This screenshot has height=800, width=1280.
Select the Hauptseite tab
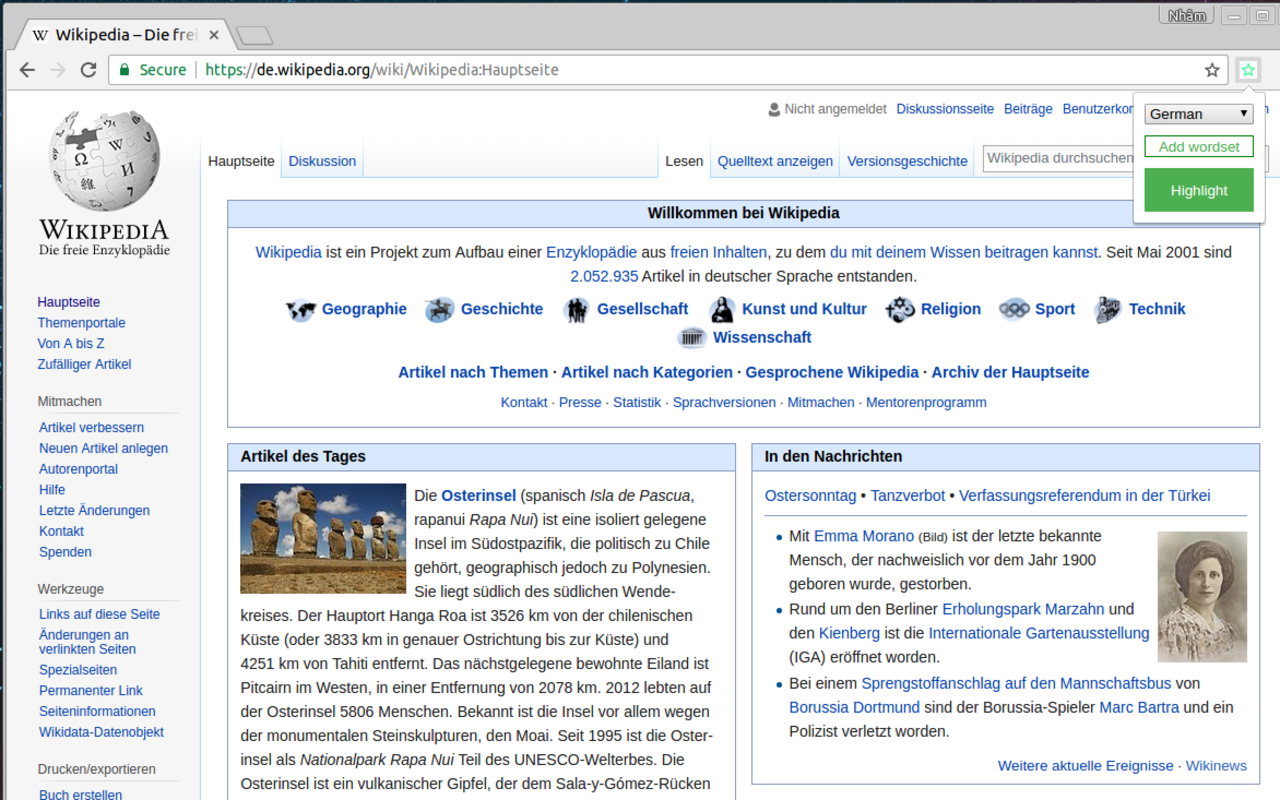241,161
